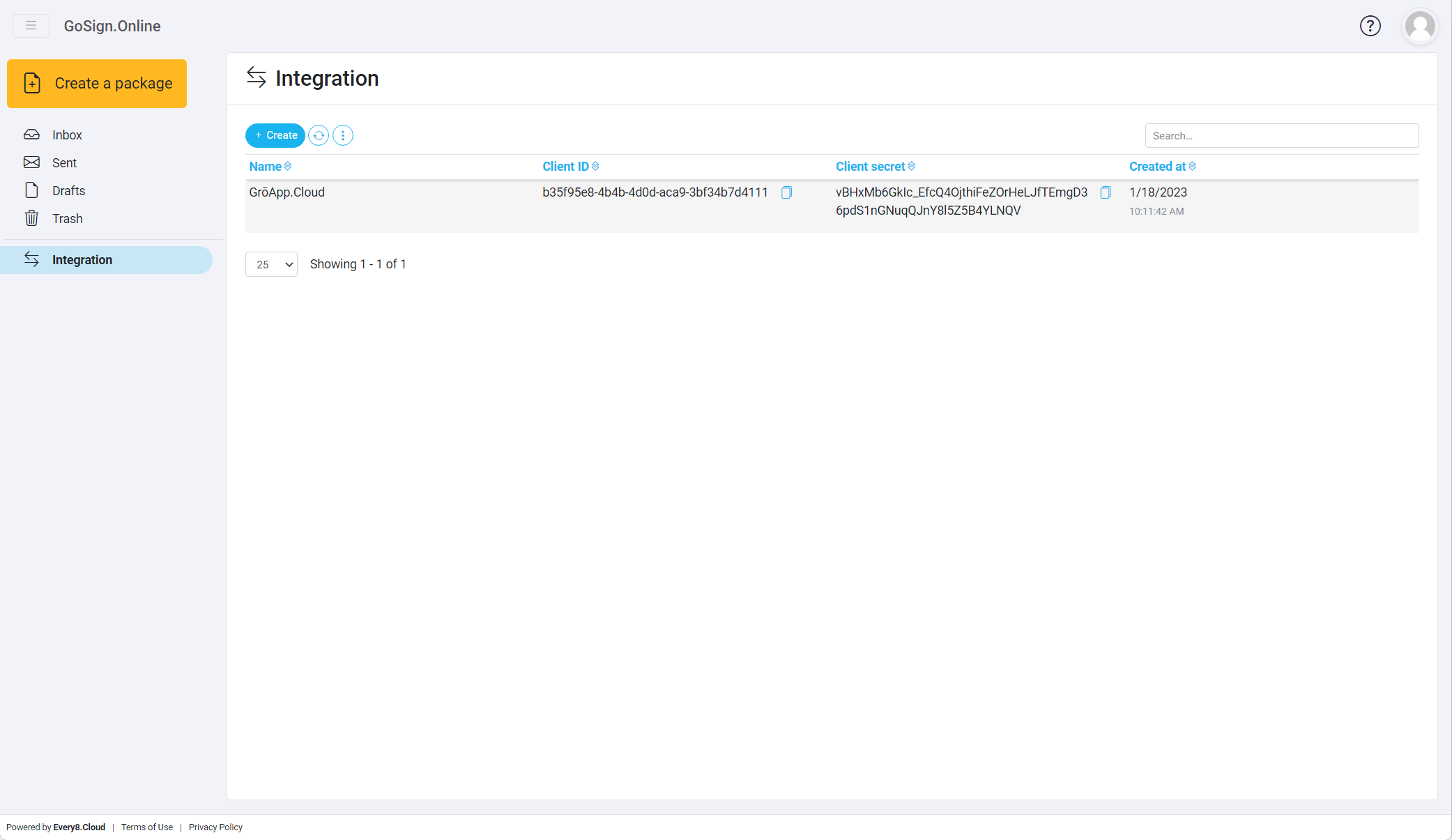The height and width of the screenshot is (840, 1452).
Task: Click the help question mark icon
Action: click(1369, 26)
